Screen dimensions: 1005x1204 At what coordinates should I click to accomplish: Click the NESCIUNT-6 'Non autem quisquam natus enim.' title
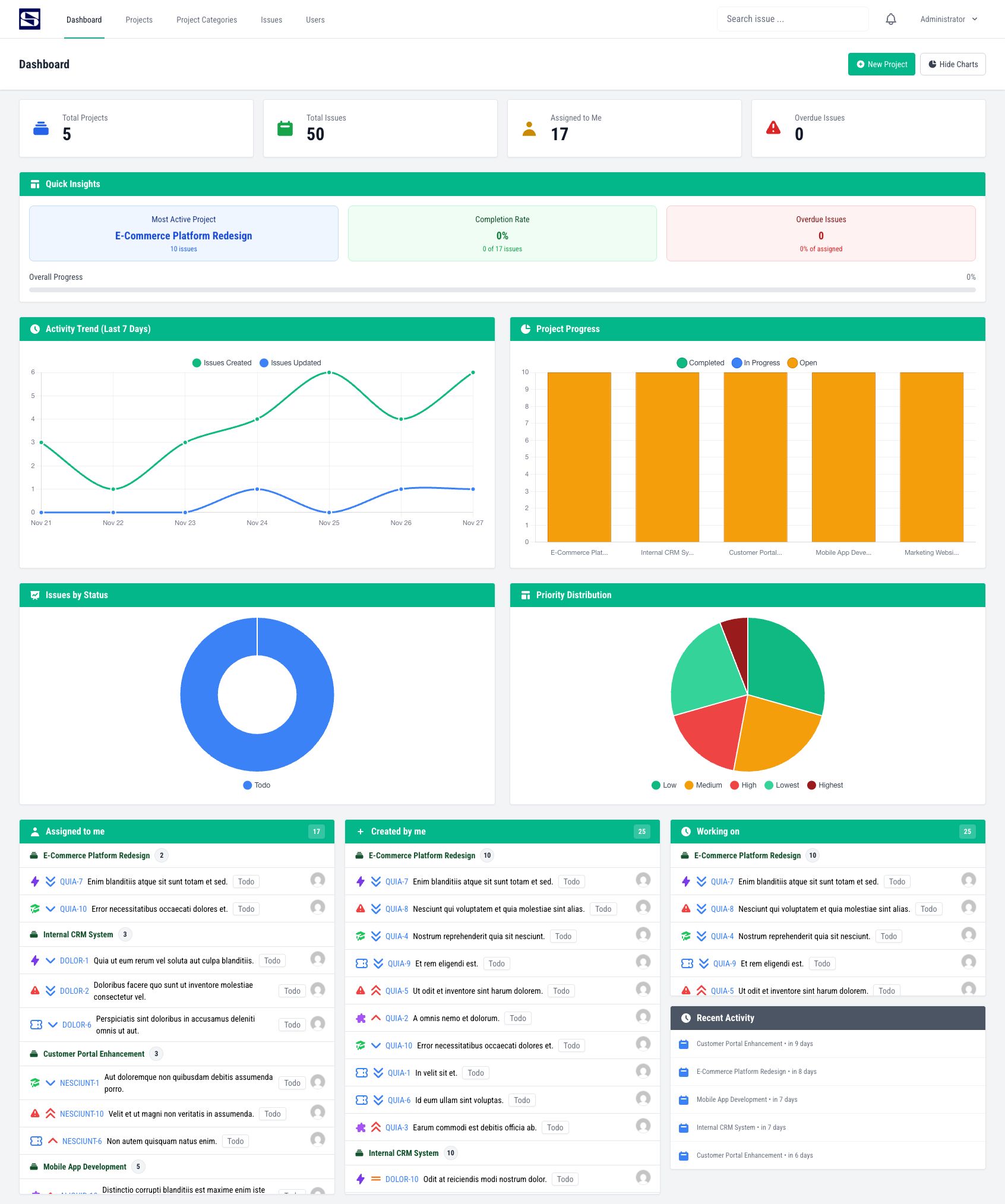[162, 1141]
